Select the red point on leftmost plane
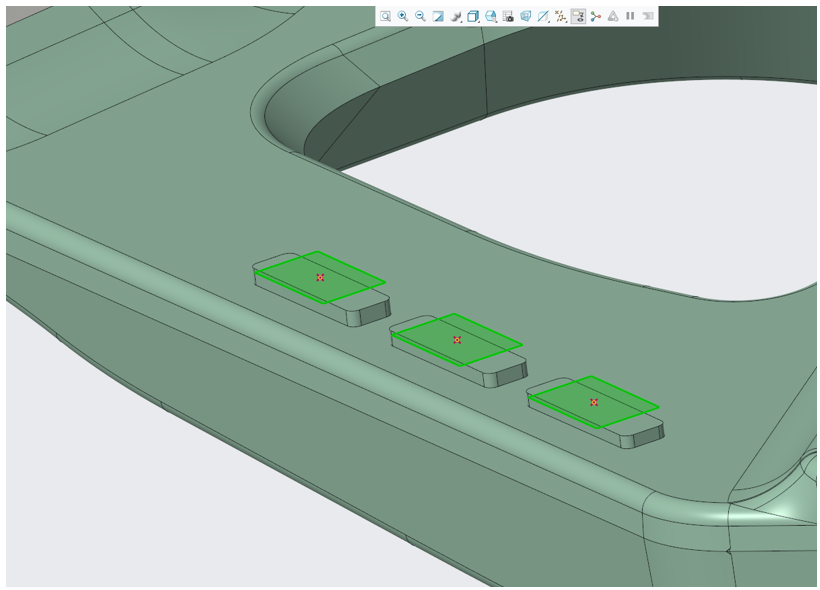Screen dimensions: 820x590 tap(320, 277)
